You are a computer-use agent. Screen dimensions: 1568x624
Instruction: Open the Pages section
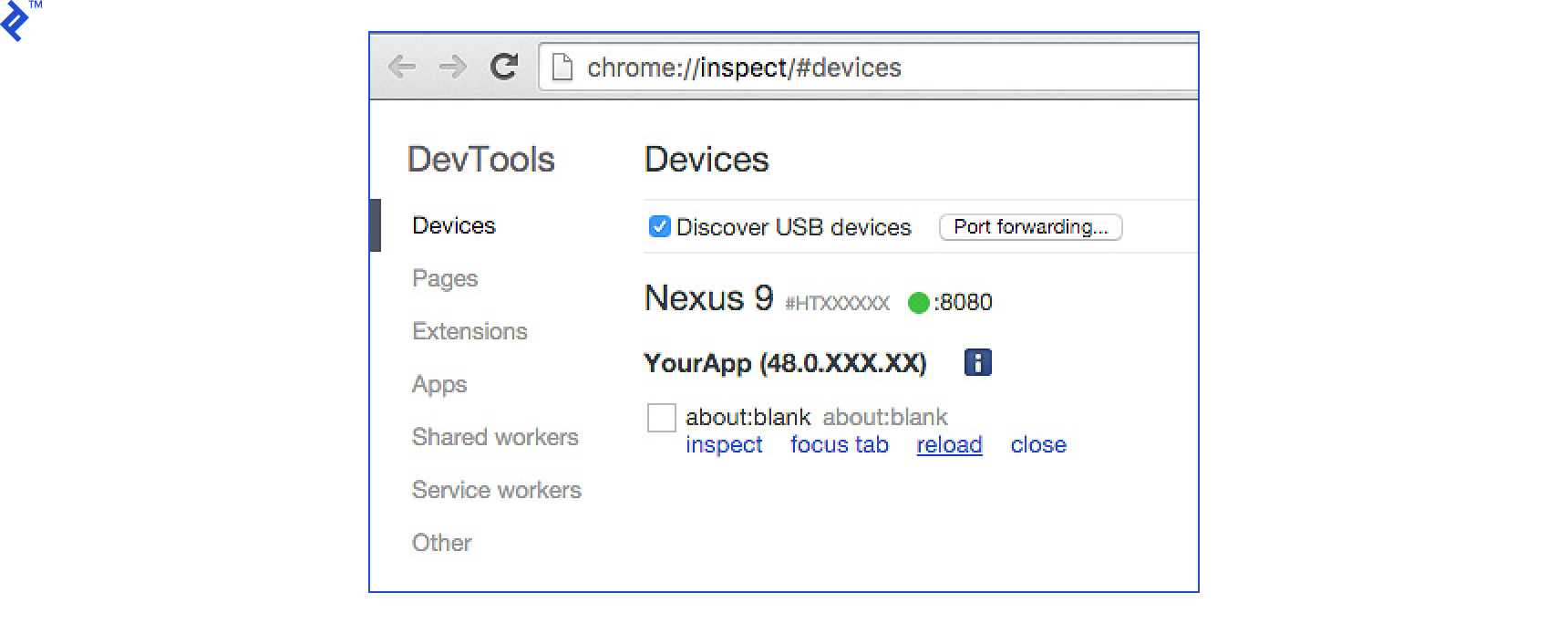pos(445,278)
